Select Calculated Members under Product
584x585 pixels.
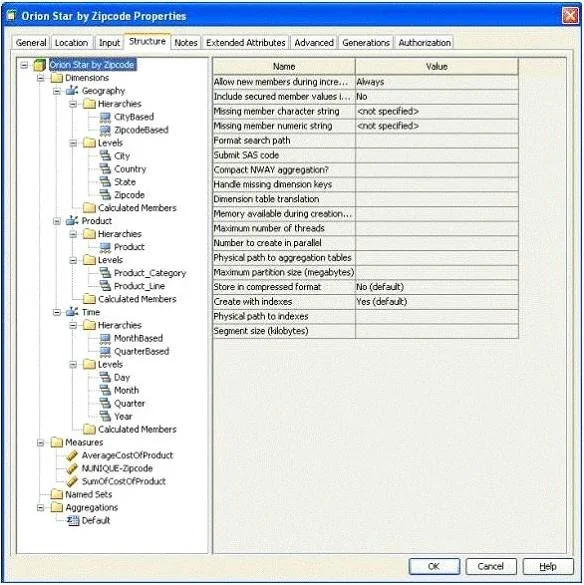[x=137, y=299]
